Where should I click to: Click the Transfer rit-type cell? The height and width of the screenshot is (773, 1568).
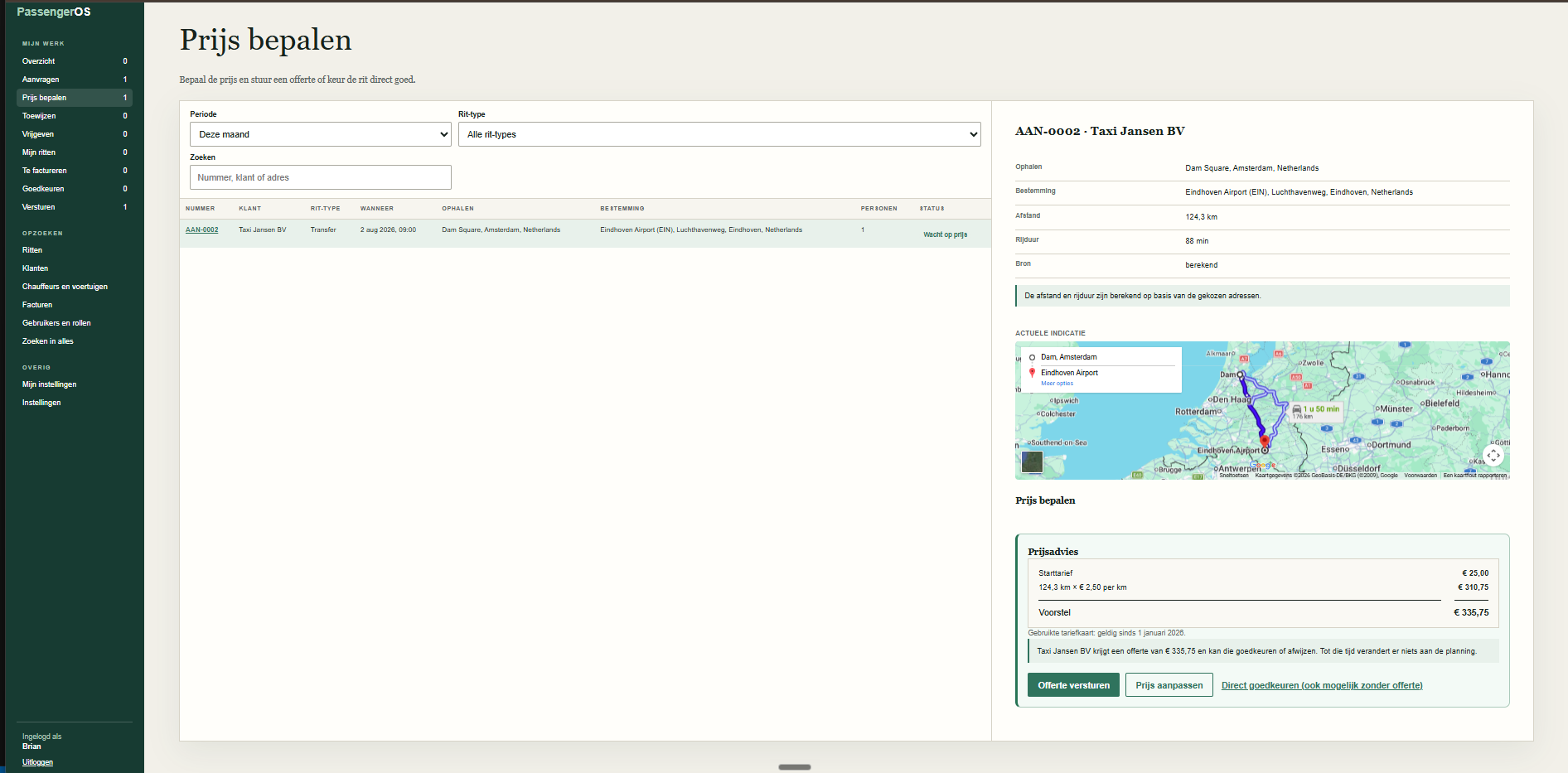coord(323,229)
